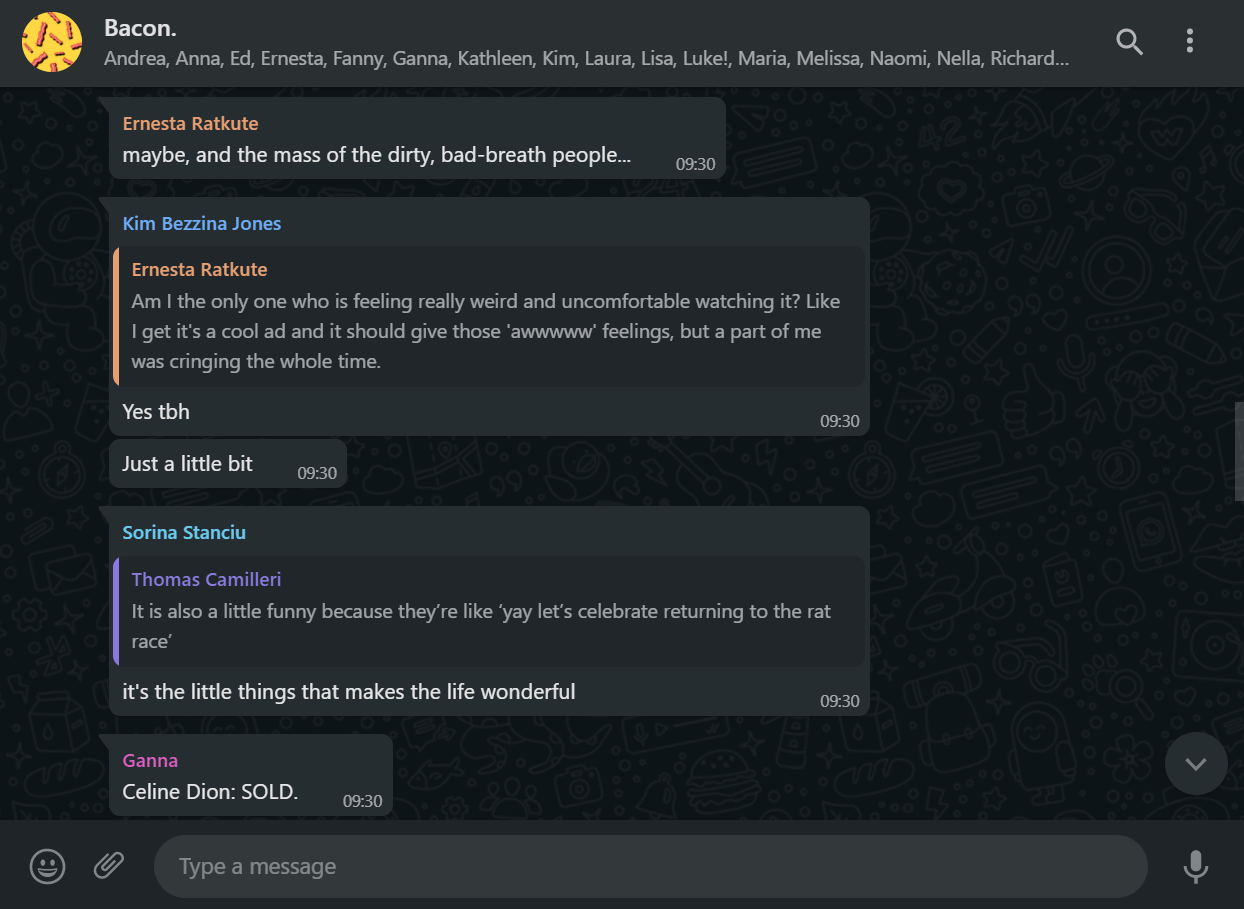Open the Bacon. group title
Viewport: 1244px width, 909px height.
tap(141, 28)
